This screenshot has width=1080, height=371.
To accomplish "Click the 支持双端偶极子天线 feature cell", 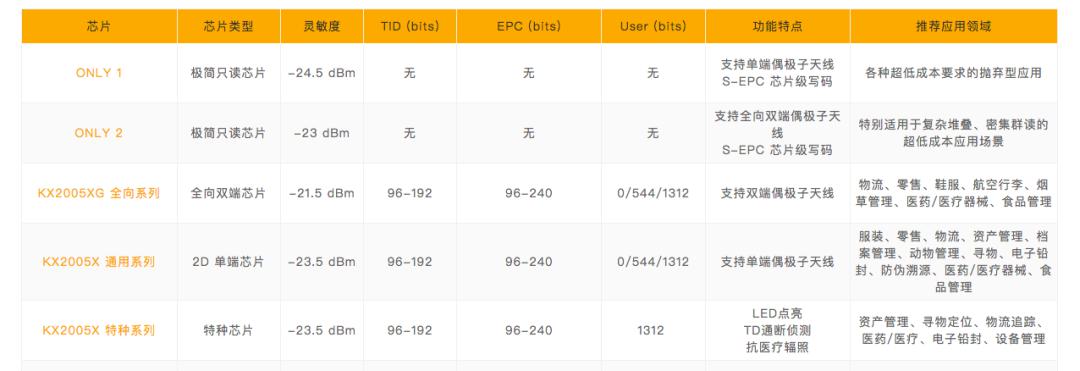I will pyautogui.click(x=778, y=193).
